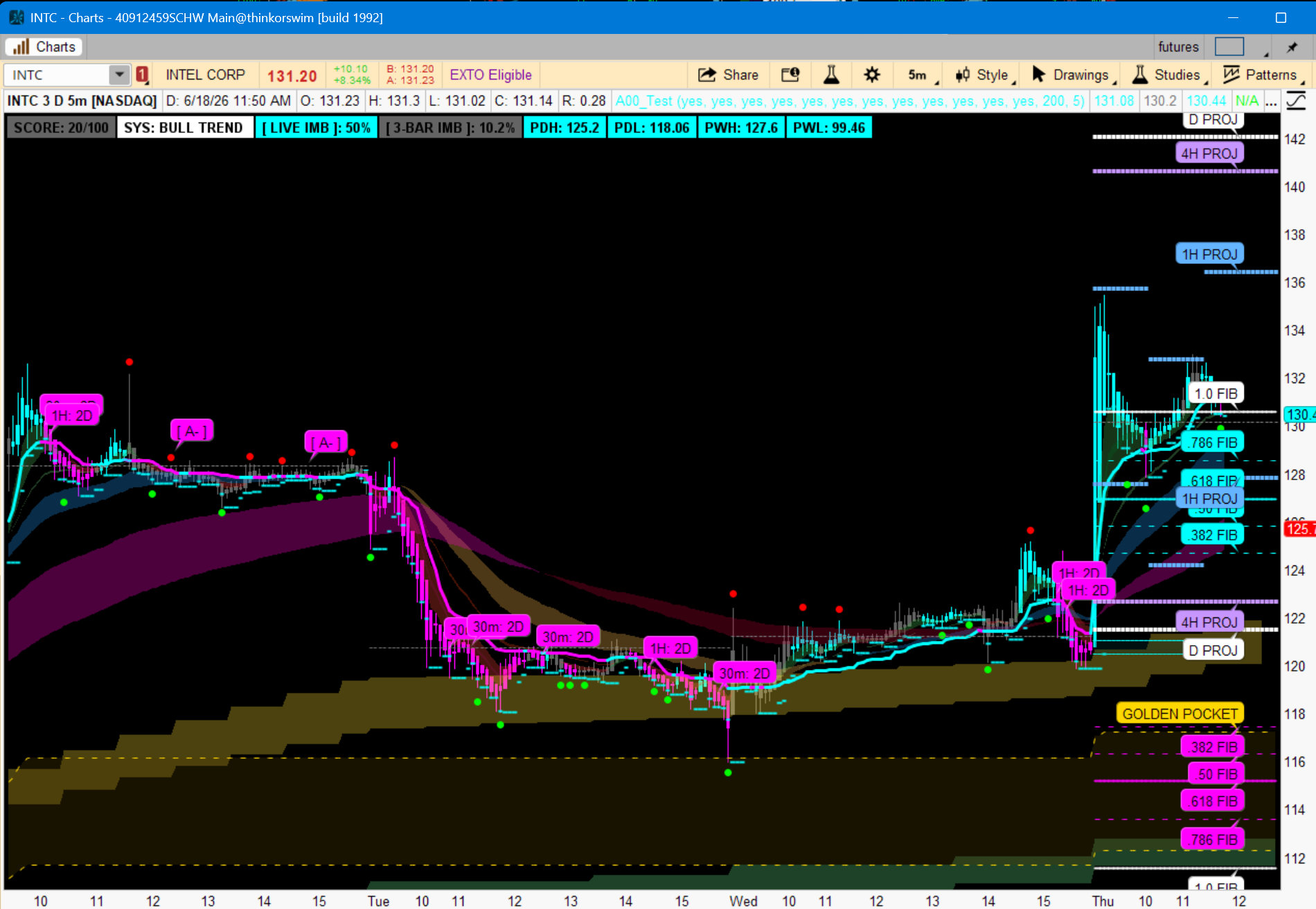Switch to the Charts tab
Viewport: 1316px width, 909px height.
[44, 46]
